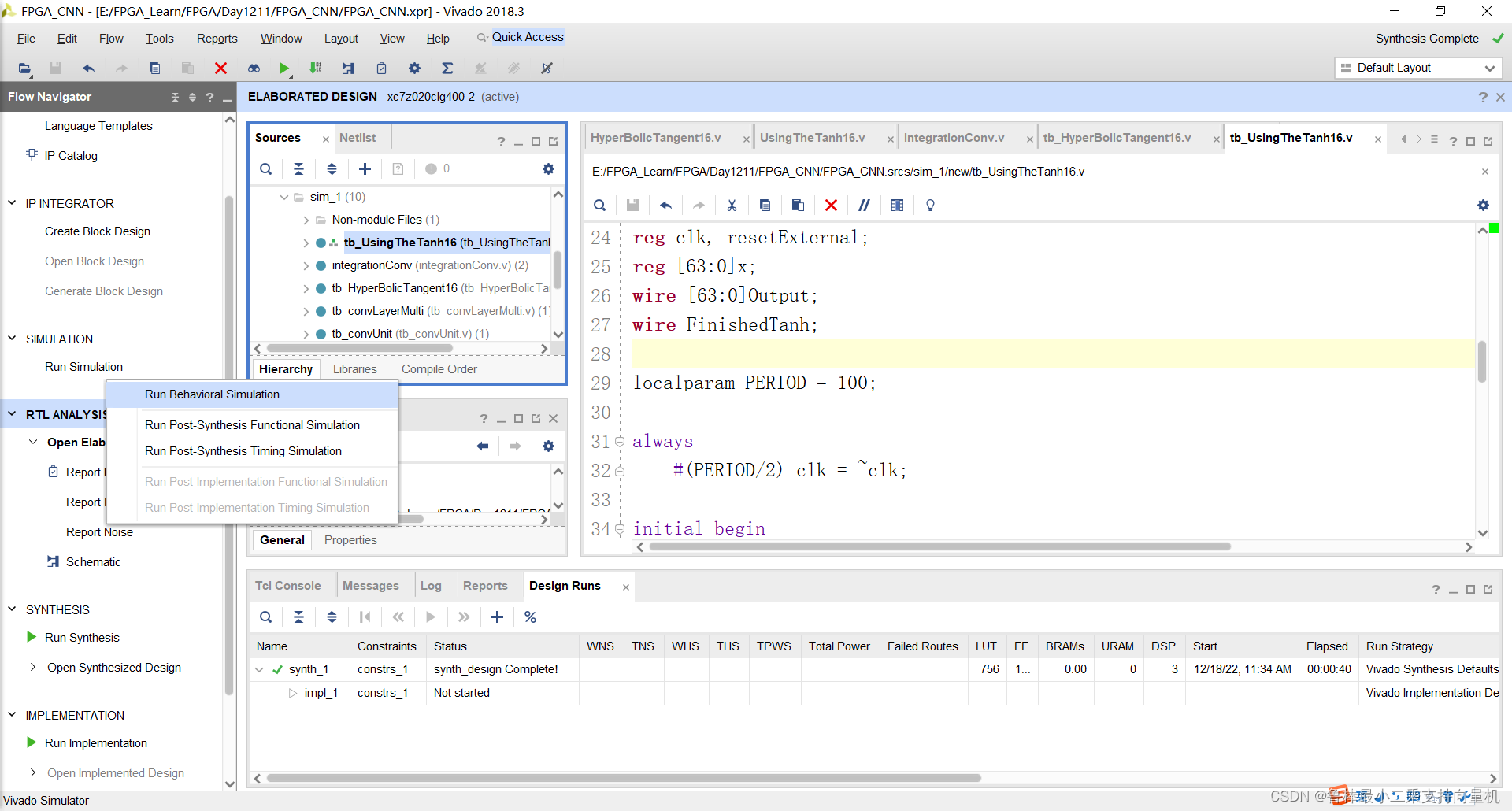The image size is (1512, 811).
Task: Collapse the synth_1 design run row
Action: pyautogui.click(x=259, y=670)
